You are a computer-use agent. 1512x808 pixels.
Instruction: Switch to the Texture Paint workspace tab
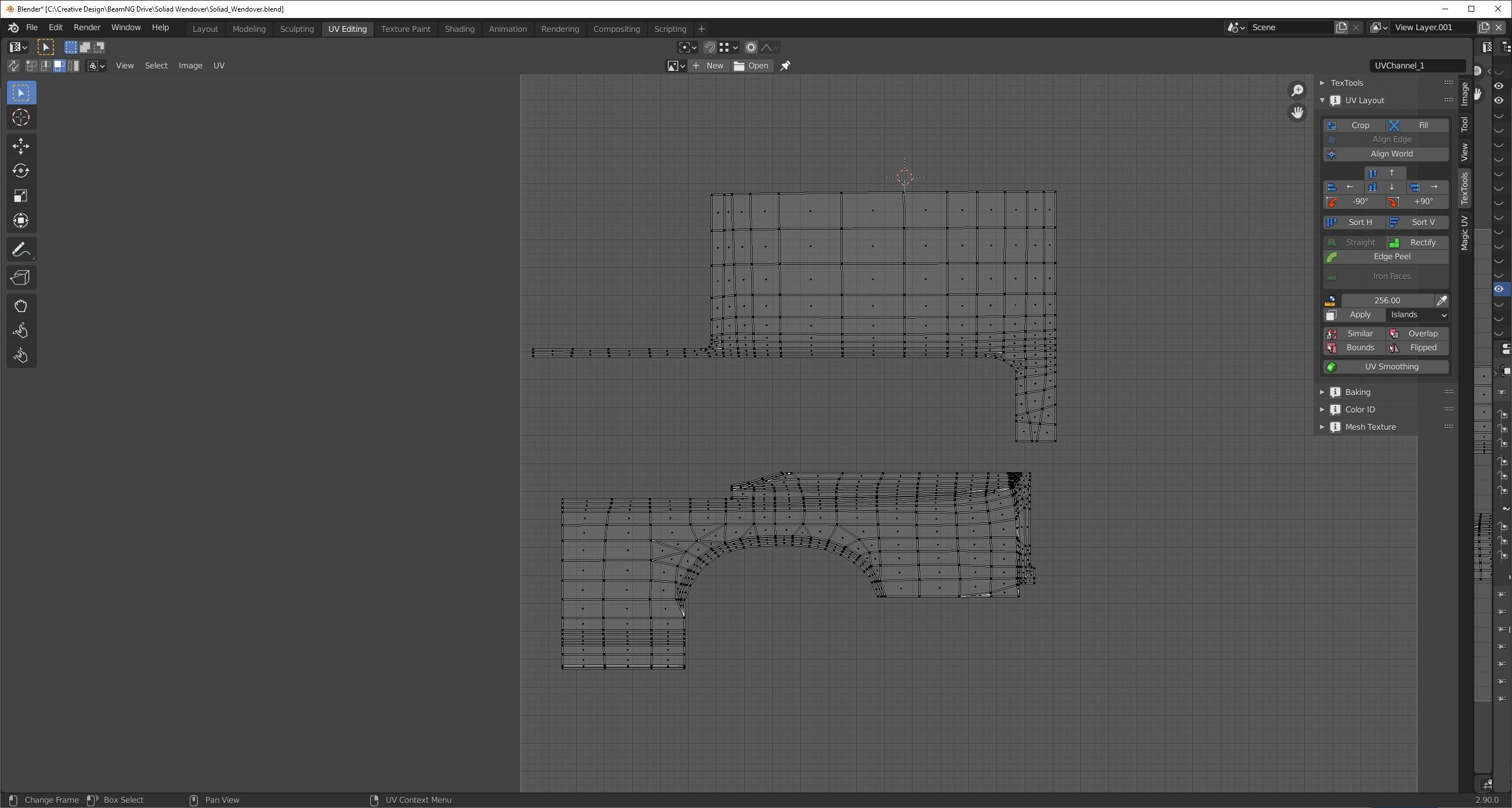pos(405,29)
